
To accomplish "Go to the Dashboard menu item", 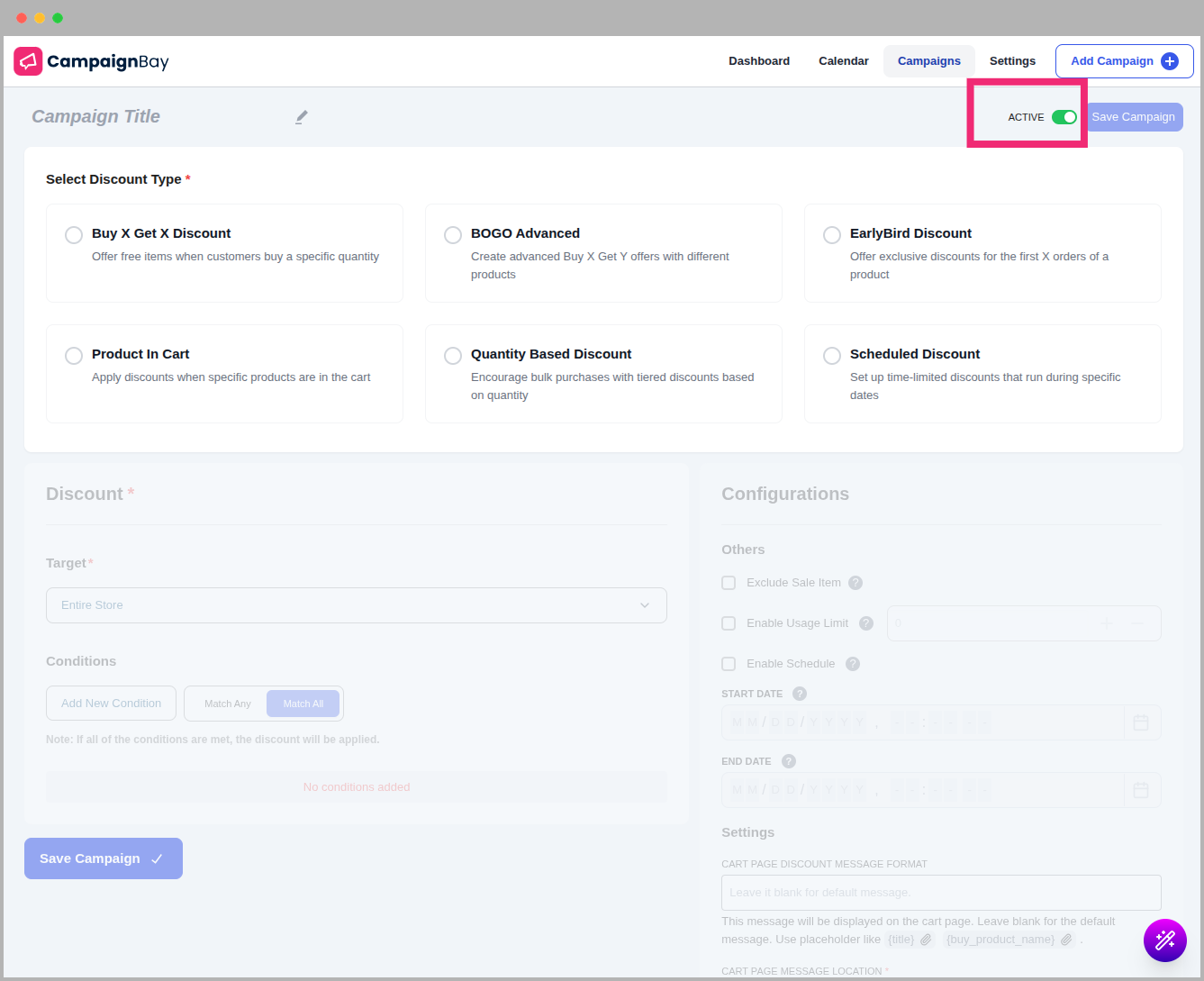I will 759,61.
